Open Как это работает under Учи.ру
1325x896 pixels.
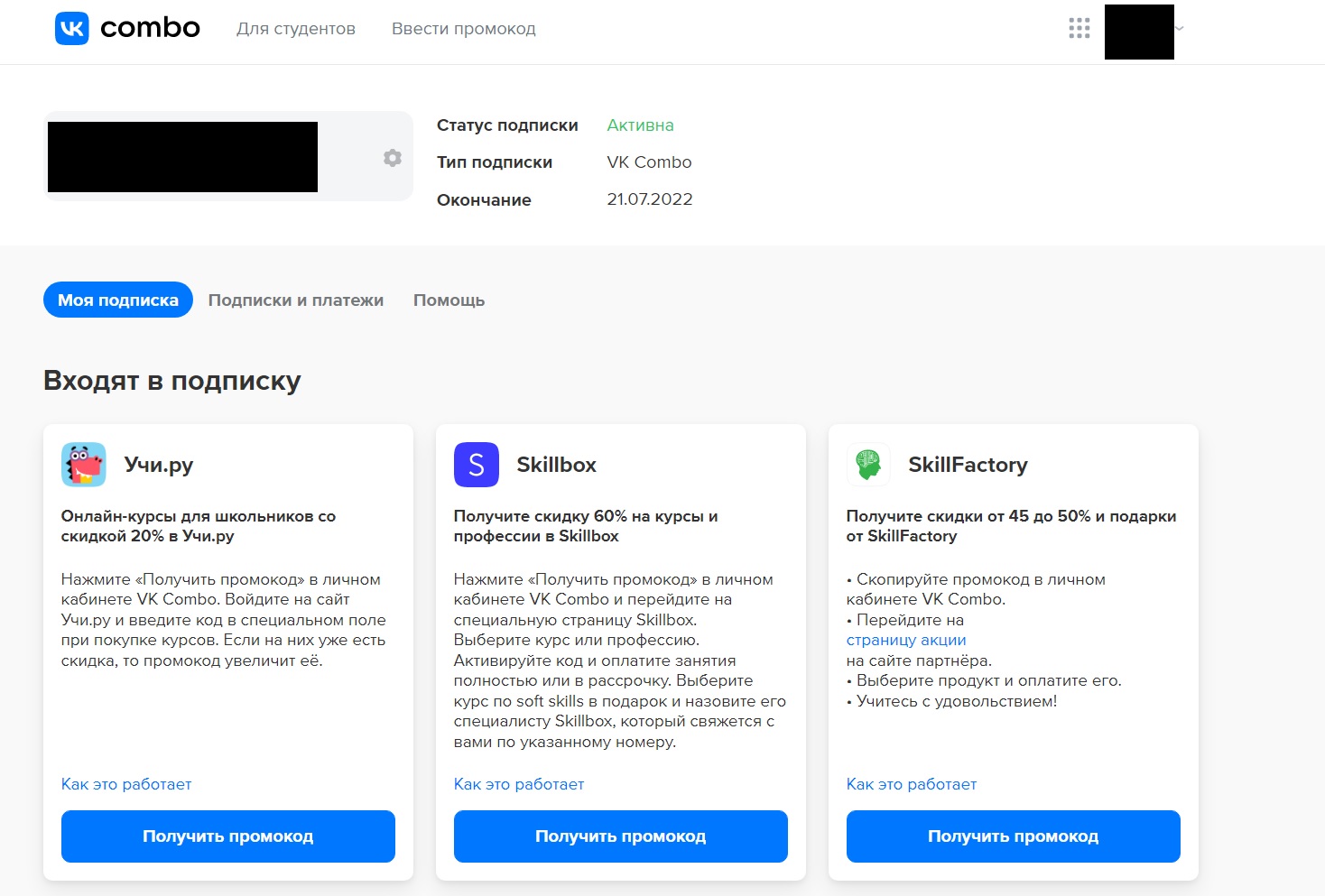point(126,784)
